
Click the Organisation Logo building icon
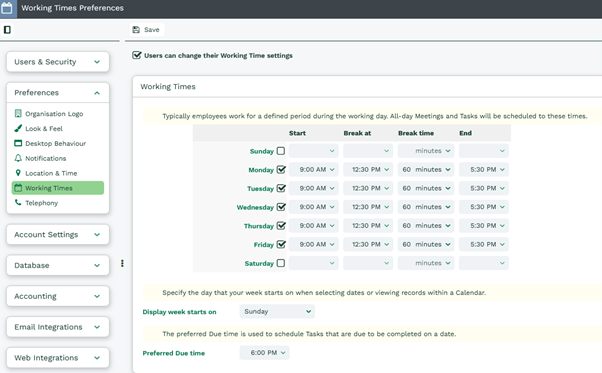tap(18, 113)
